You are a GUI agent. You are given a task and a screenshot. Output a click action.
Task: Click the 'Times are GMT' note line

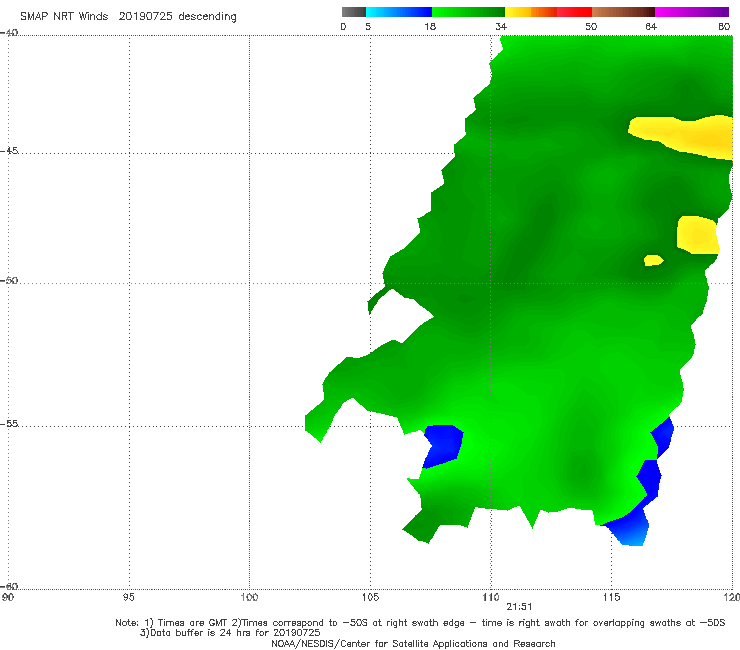click(x=420, y=623)
